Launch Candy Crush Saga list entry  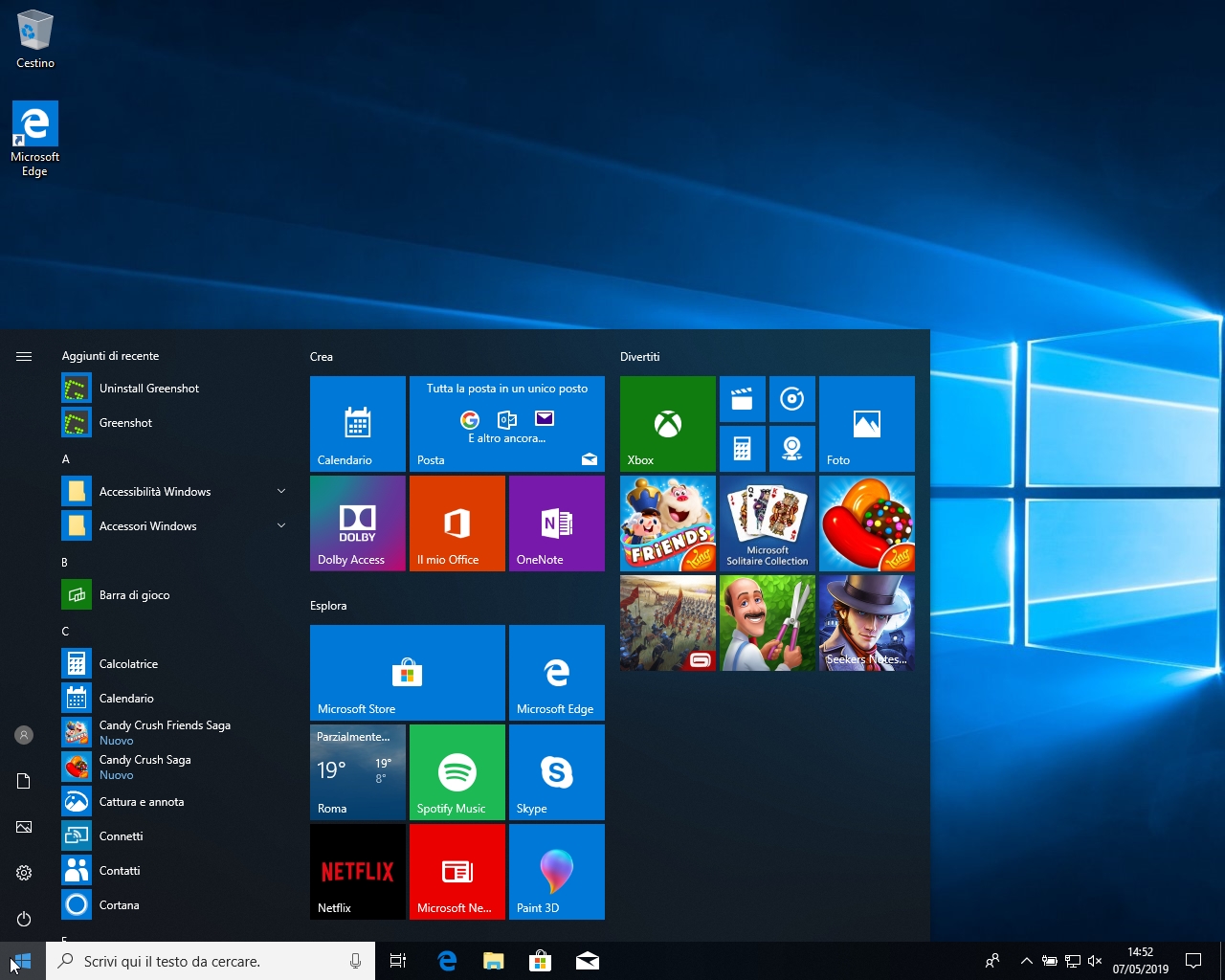point(176,768)
